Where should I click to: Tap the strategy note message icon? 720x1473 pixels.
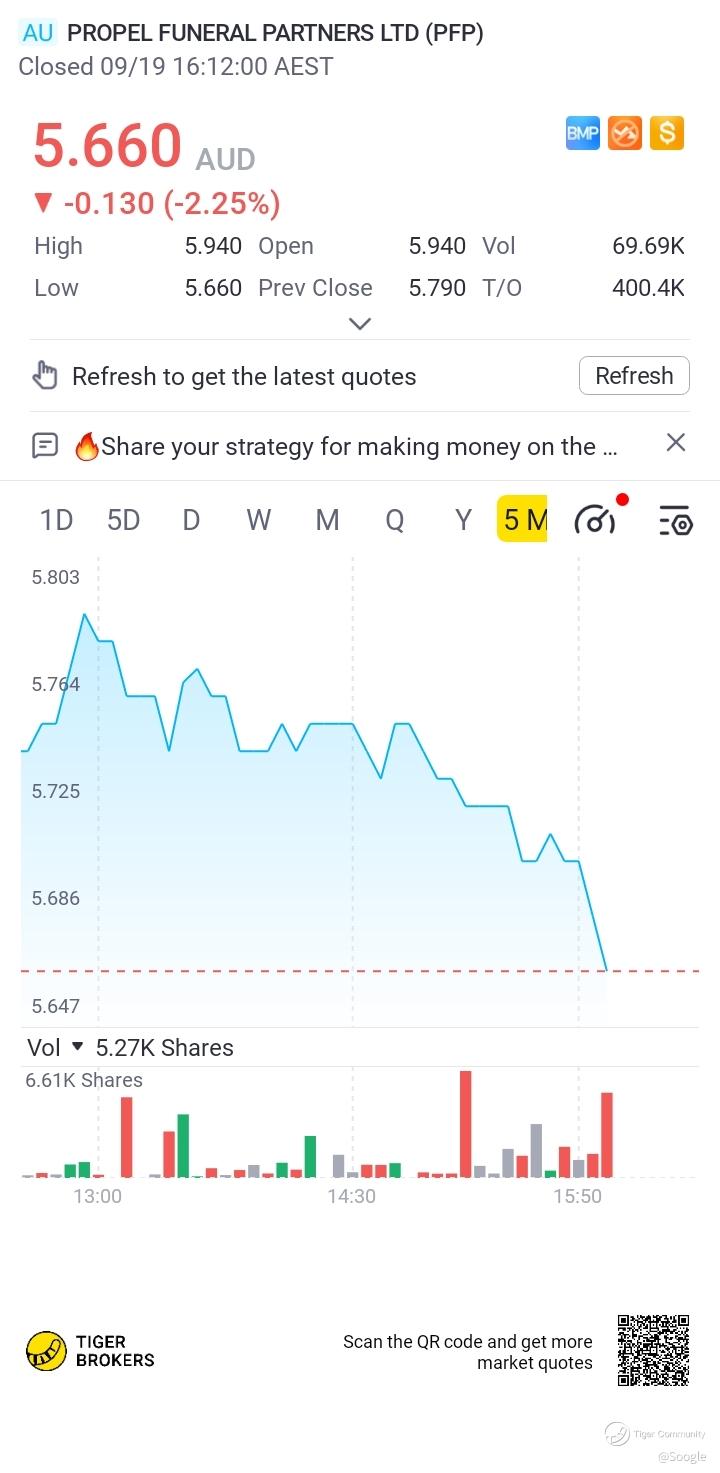(x=46, y=445)
